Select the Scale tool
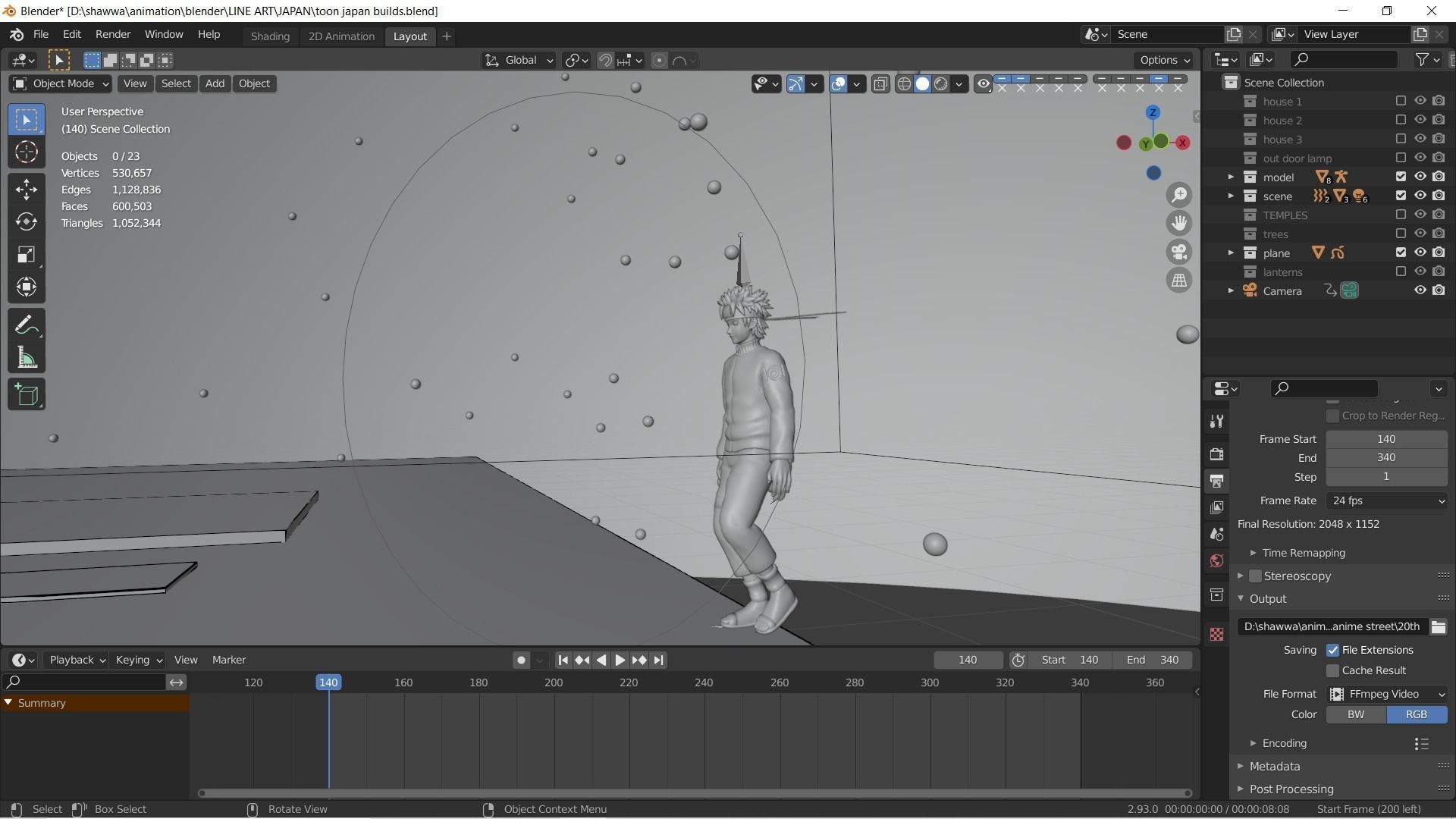Viewport: 1456px width, 819px height. (x=27, y=254)
